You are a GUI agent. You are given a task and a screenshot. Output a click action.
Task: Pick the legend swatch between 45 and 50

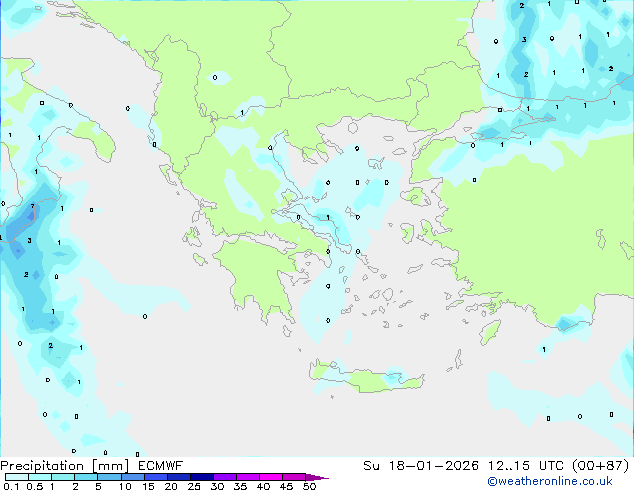(294, 477)
